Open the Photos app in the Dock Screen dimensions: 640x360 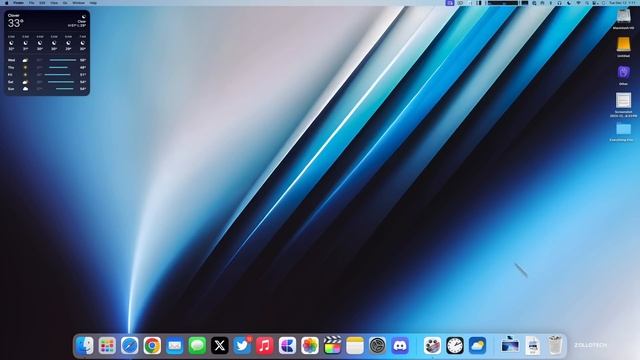tap(310, 346)
